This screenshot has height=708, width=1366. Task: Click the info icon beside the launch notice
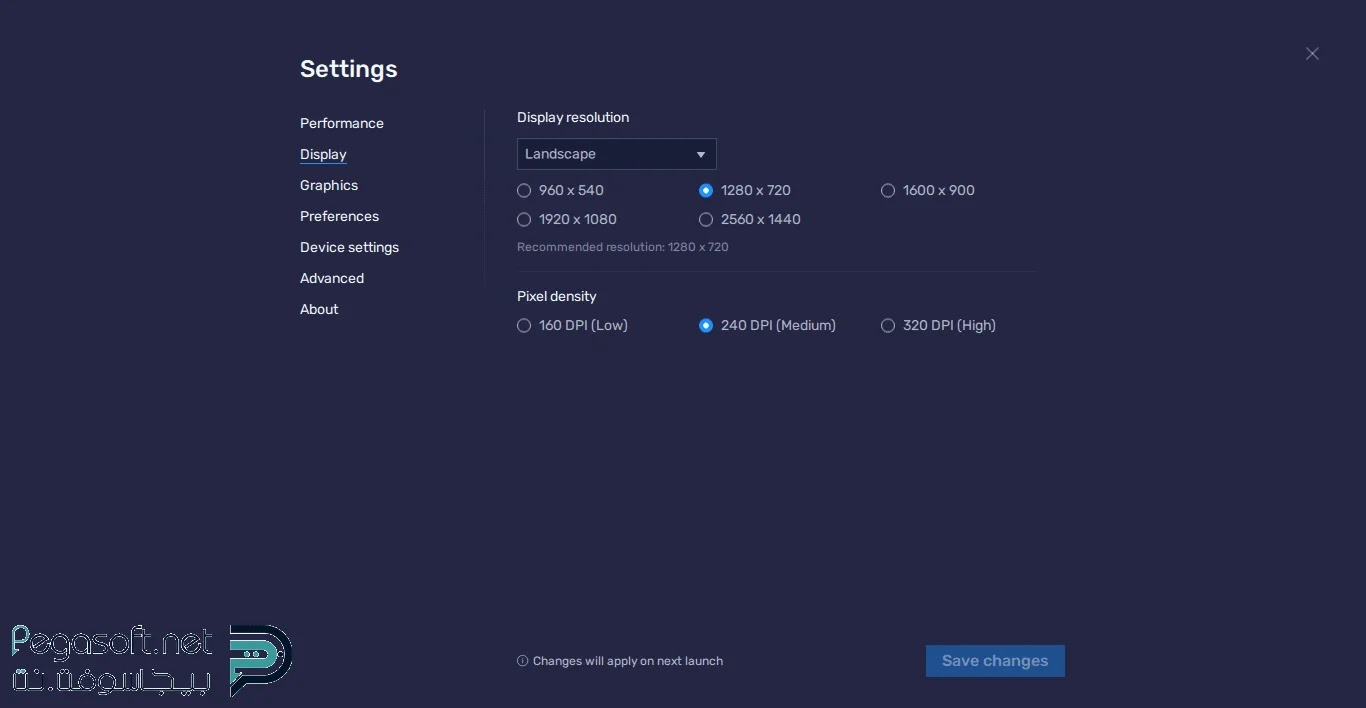point(522,661)
